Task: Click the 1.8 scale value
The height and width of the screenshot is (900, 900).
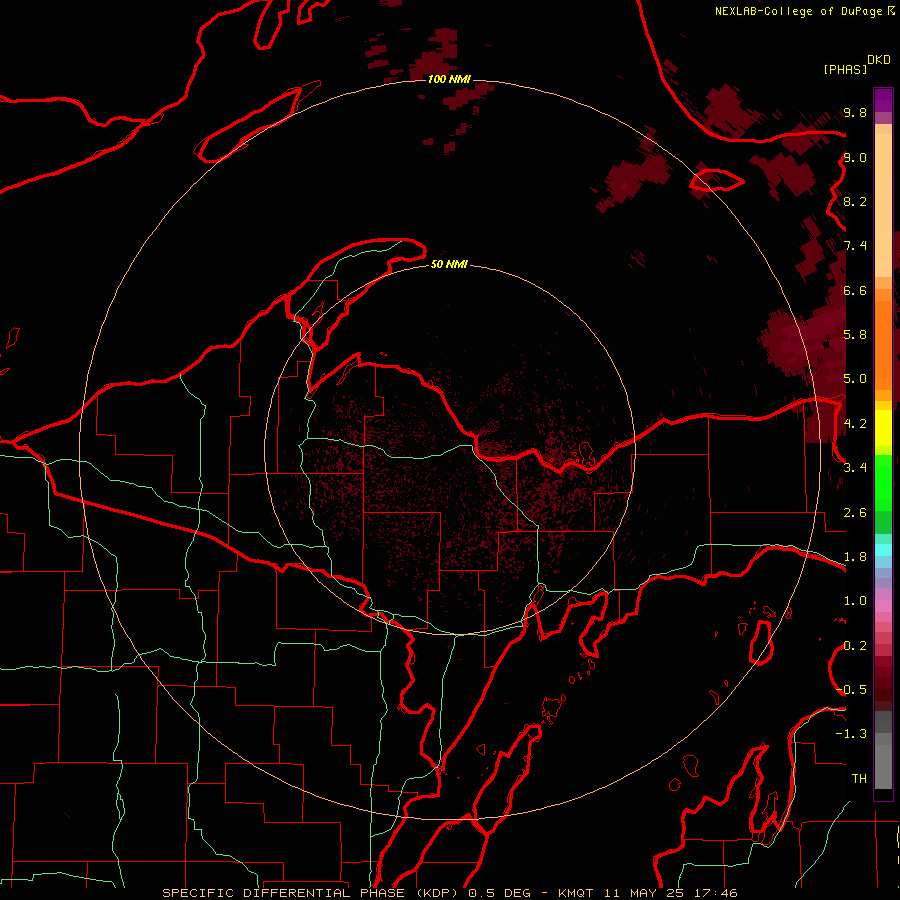Action: tap(855, 557)
